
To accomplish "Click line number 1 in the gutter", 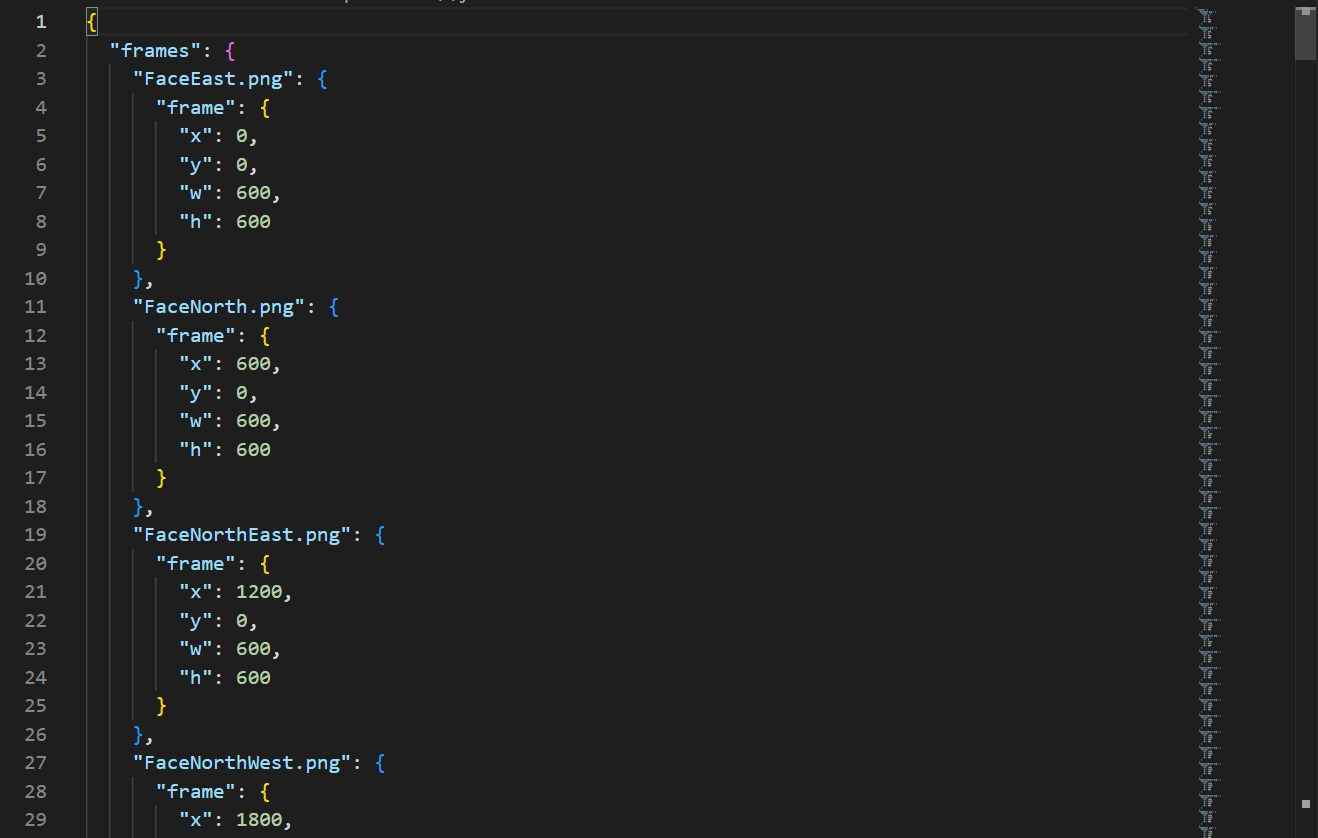I will click(x=41, y=22).
